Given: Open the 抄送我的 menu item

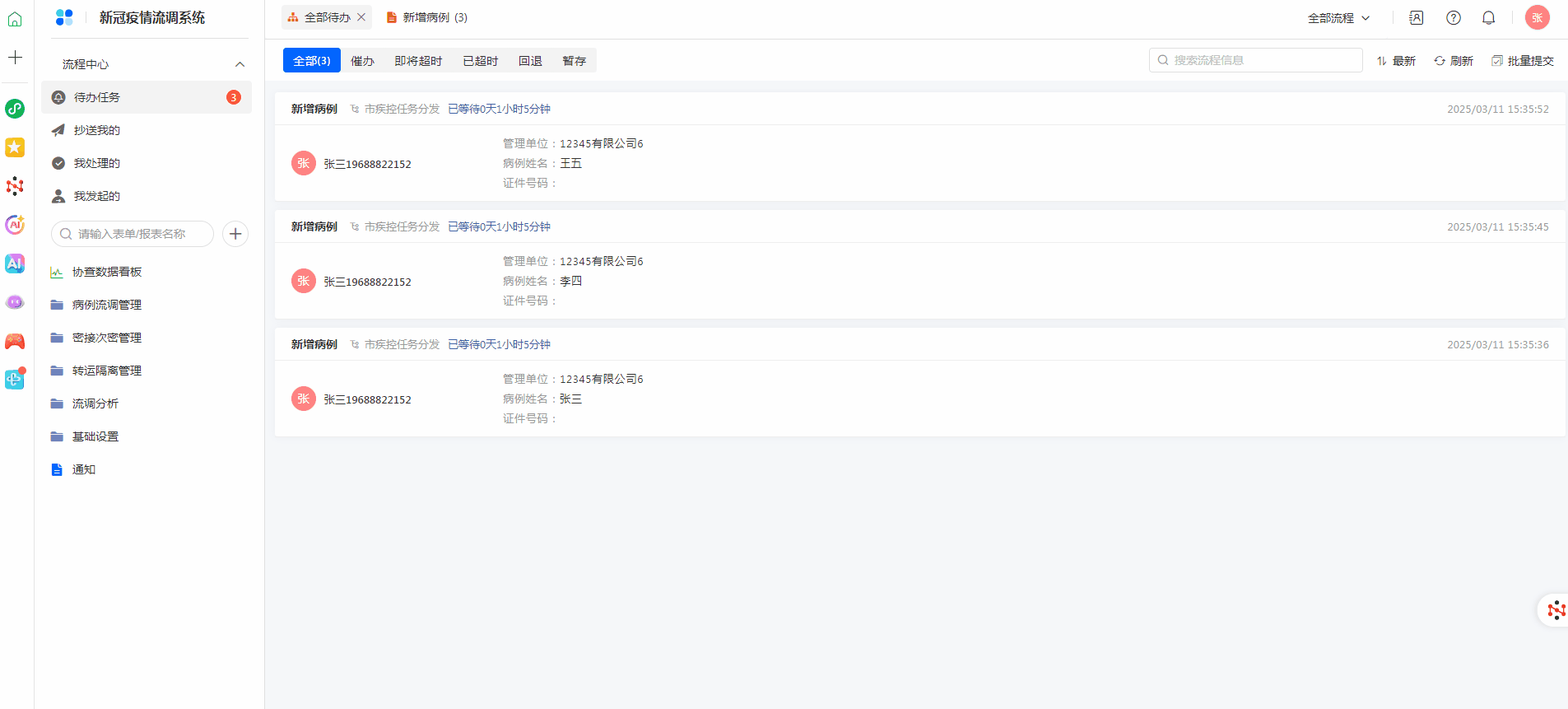Looking at the screenshot, I should coord(97,130).
